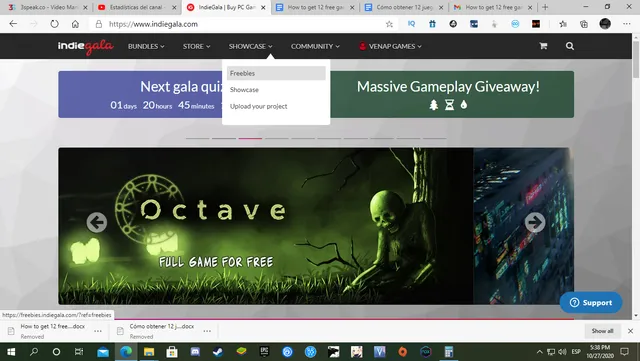Open File Explorer from taskbar

(149, 352)
